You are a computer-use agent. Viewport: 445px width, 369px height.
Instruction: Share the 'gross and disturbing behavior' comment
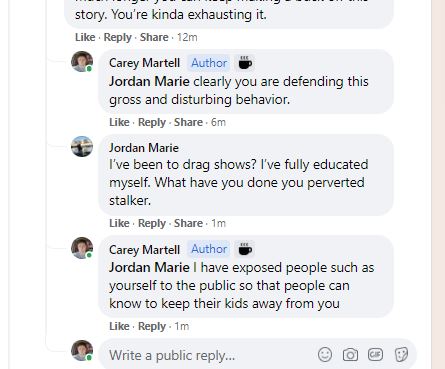(x=188, y=122)
